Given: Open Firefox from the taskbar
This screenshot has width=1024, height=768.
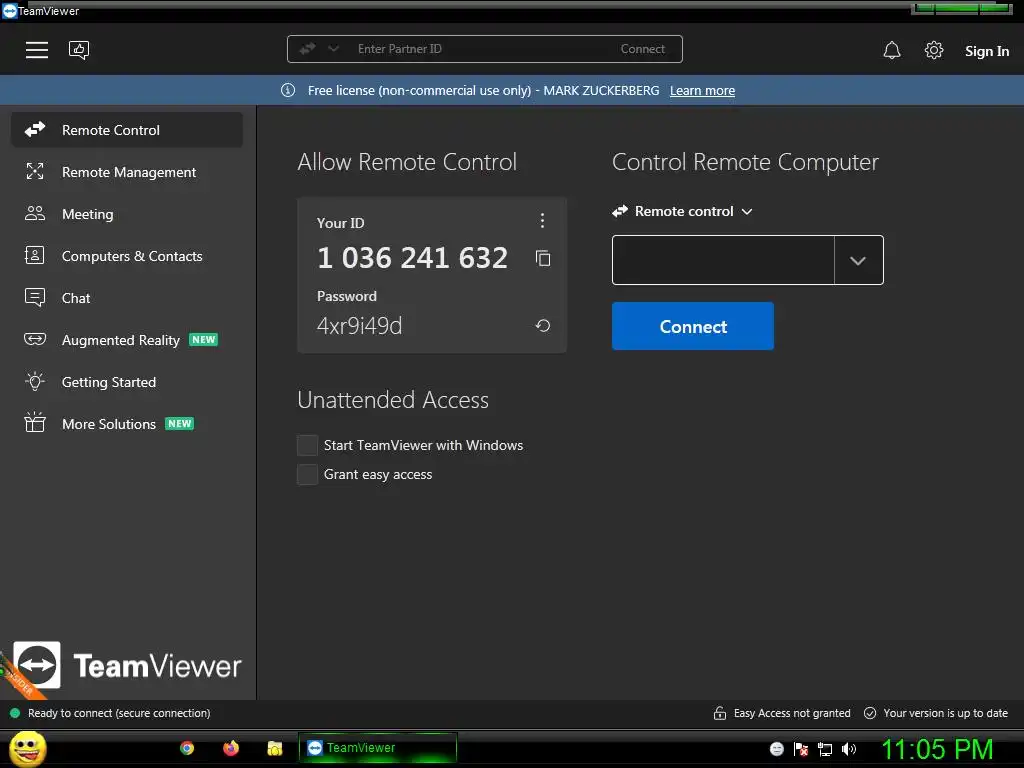Looking at the screenshot, I should (x=231, y=748).
